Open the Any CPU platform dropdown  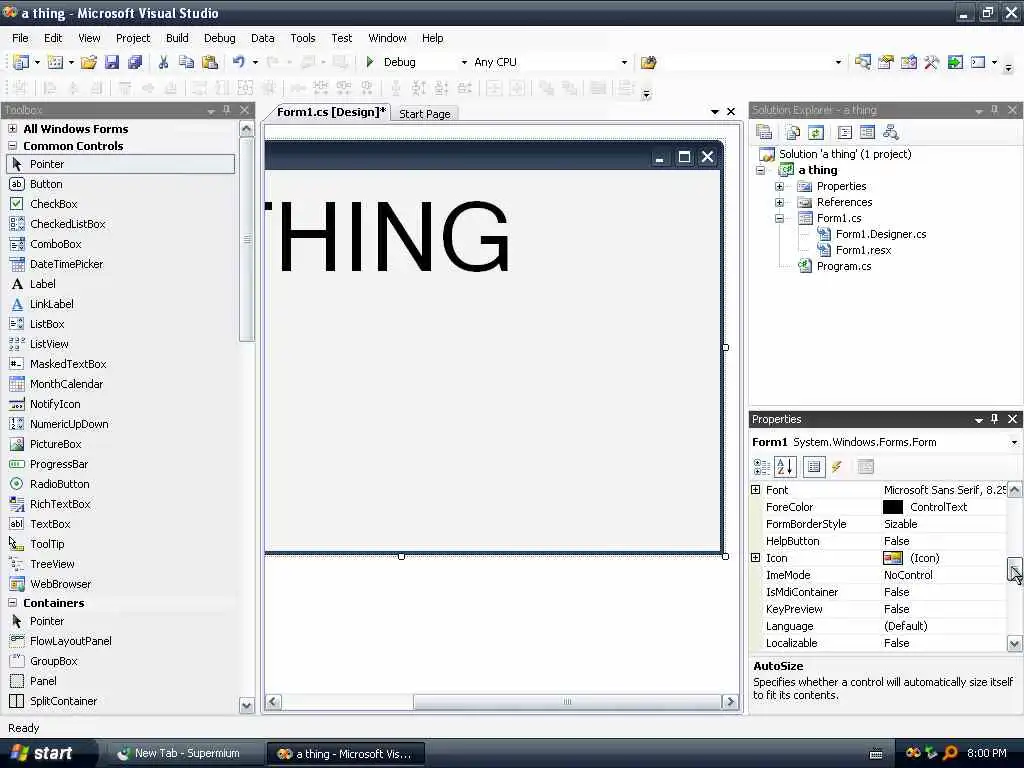pyautogui.click(x=624, y=62)
